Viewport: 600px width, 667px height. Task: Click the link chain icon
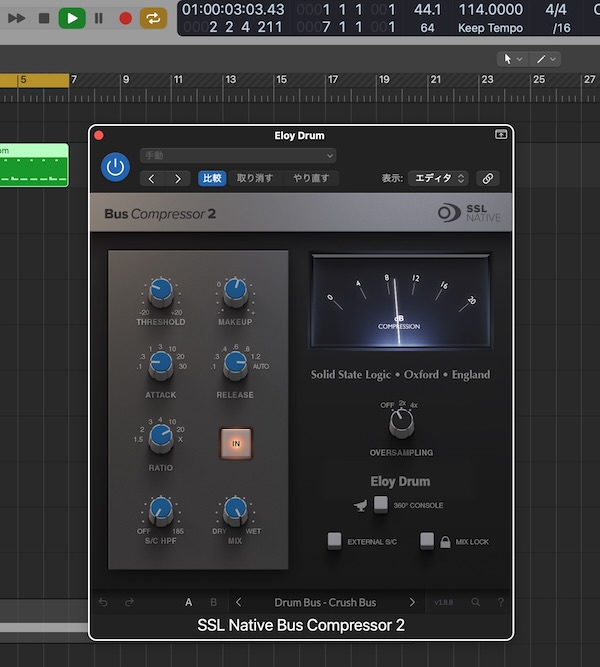(x=488, y=178)
